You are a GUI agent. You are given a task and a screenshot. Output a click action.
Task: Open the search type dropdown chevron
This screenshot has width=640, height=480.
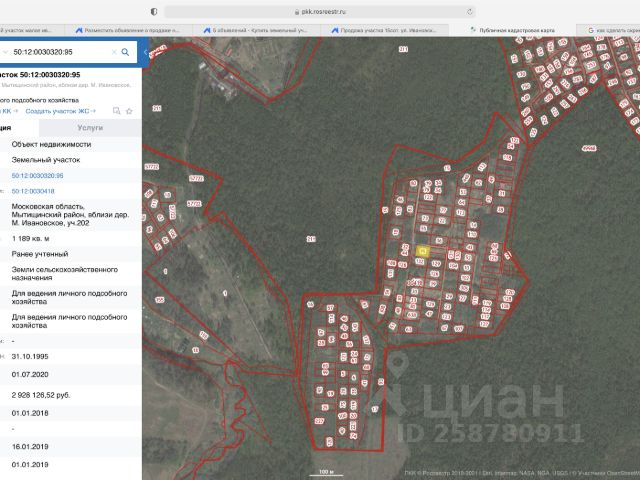pyautogui.click(x=5, y=52)
